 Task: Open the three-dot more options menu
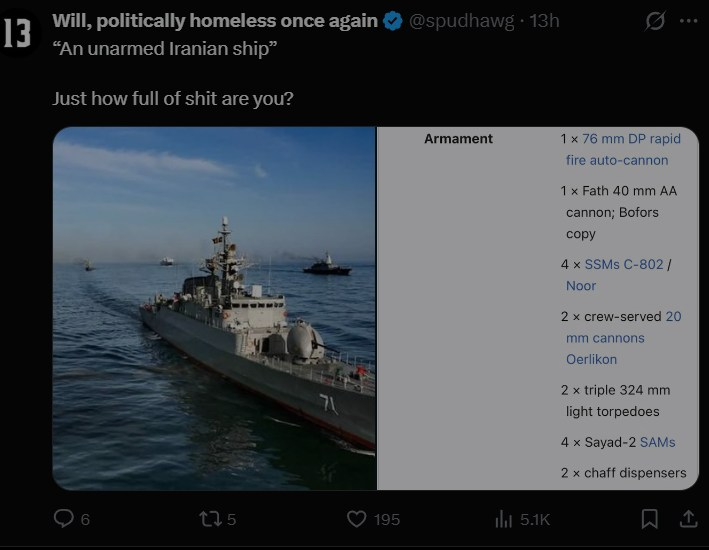(689, 21)
